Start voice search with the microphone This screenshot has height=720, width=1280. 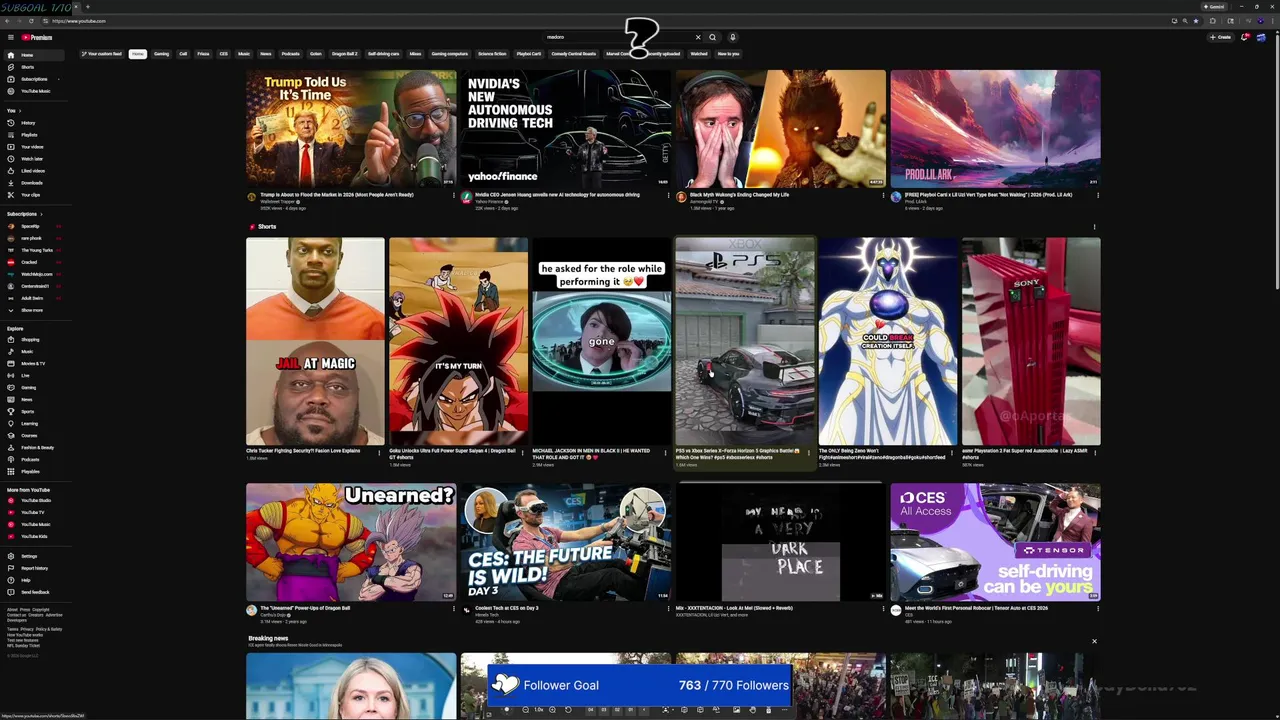tap(732, 37)
